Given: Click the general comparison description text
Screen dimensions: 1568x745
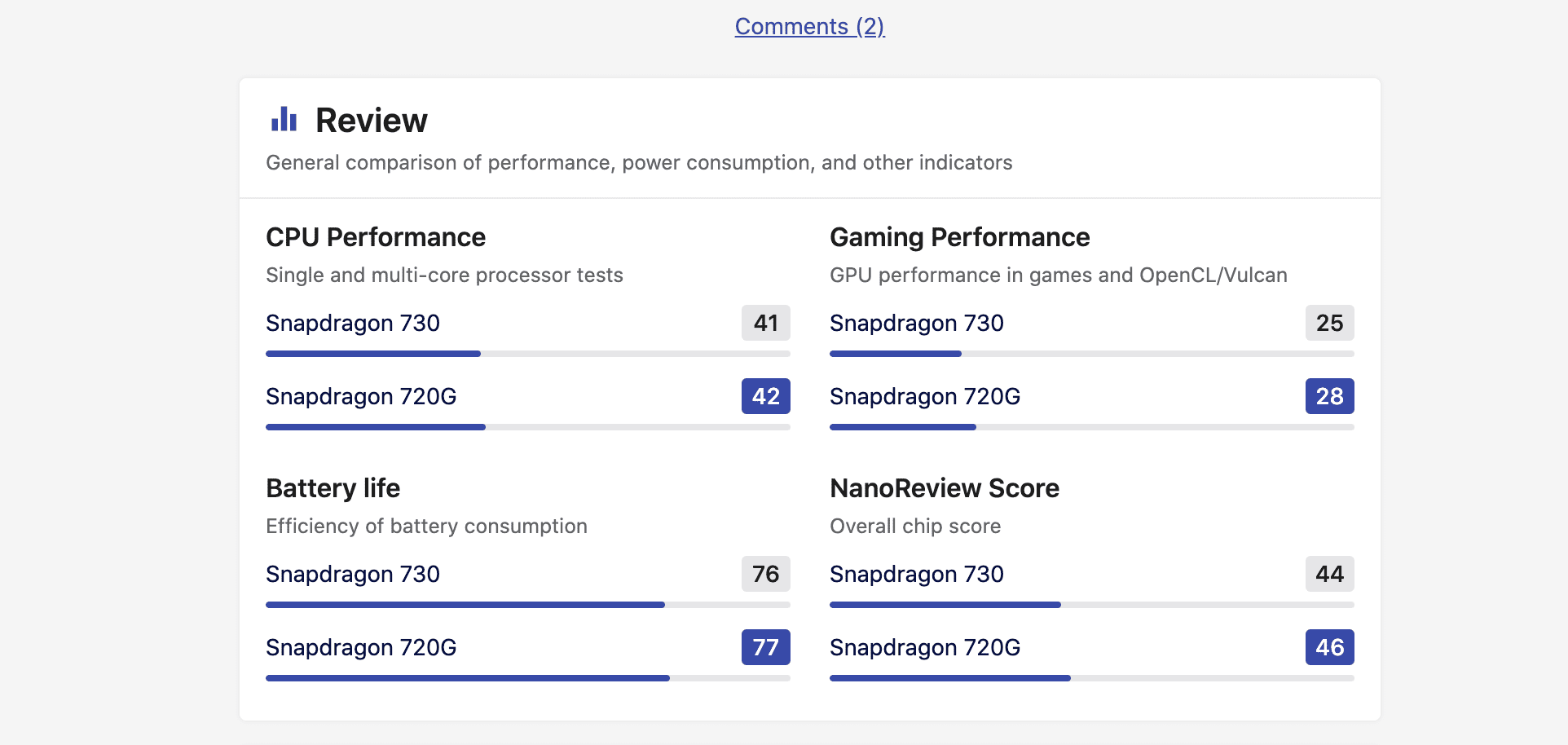Looking at the screenshot, I should [x=639, y=162].
